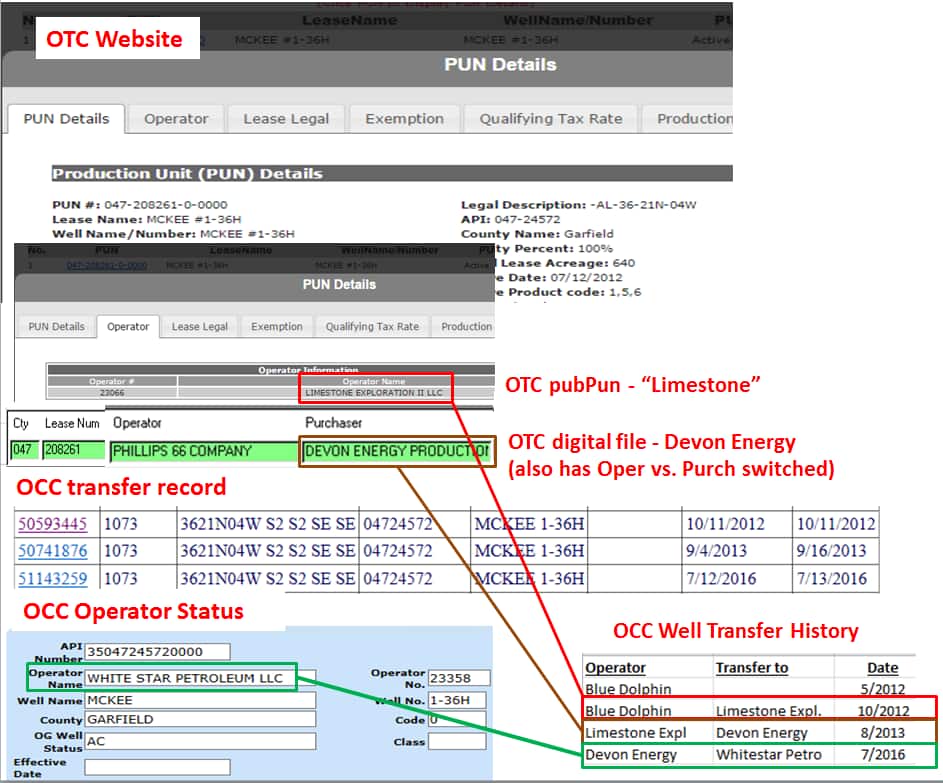Open the Lease Legal tab in top window
The width and height of the screenshot is (943, 783).
pos(286,118)
